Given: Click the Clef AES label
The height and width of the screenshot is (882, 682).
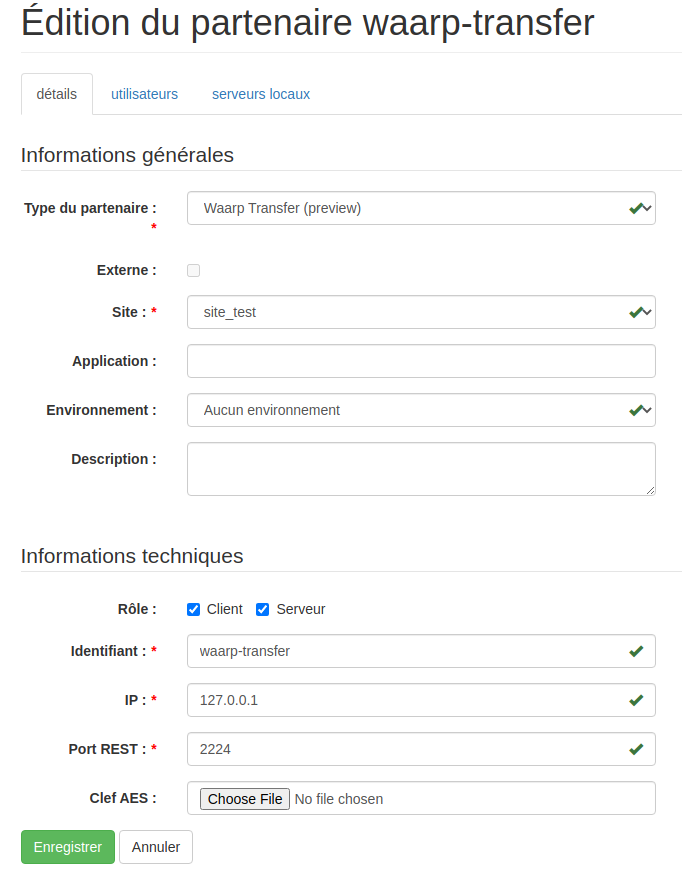Looking at the screenshot, I should (123, 798).
